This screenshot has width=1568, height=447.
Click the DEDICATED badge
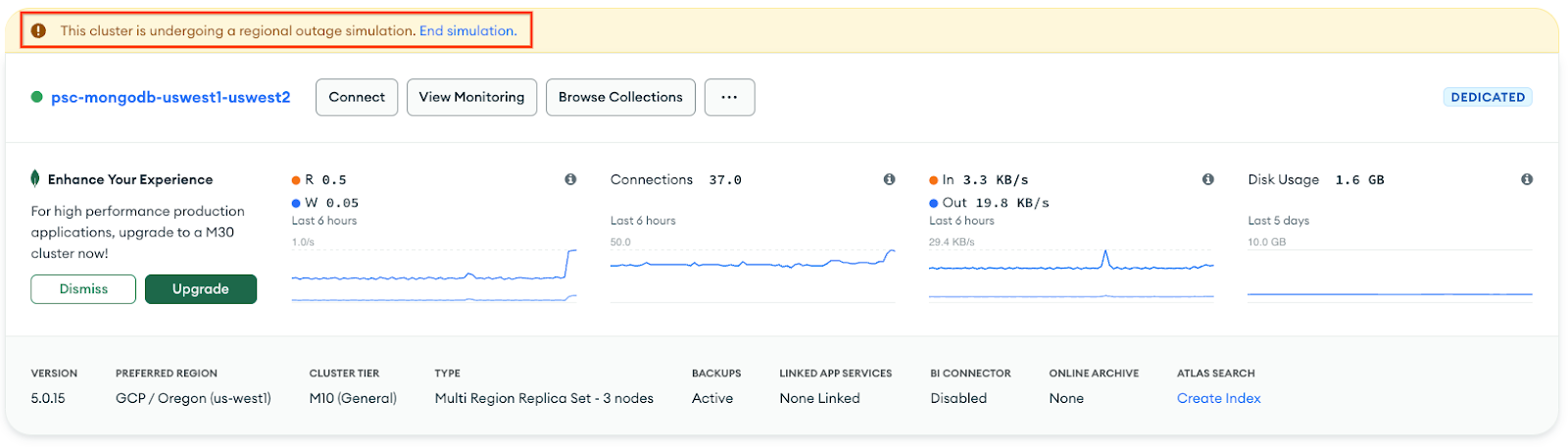[1487, 97]
